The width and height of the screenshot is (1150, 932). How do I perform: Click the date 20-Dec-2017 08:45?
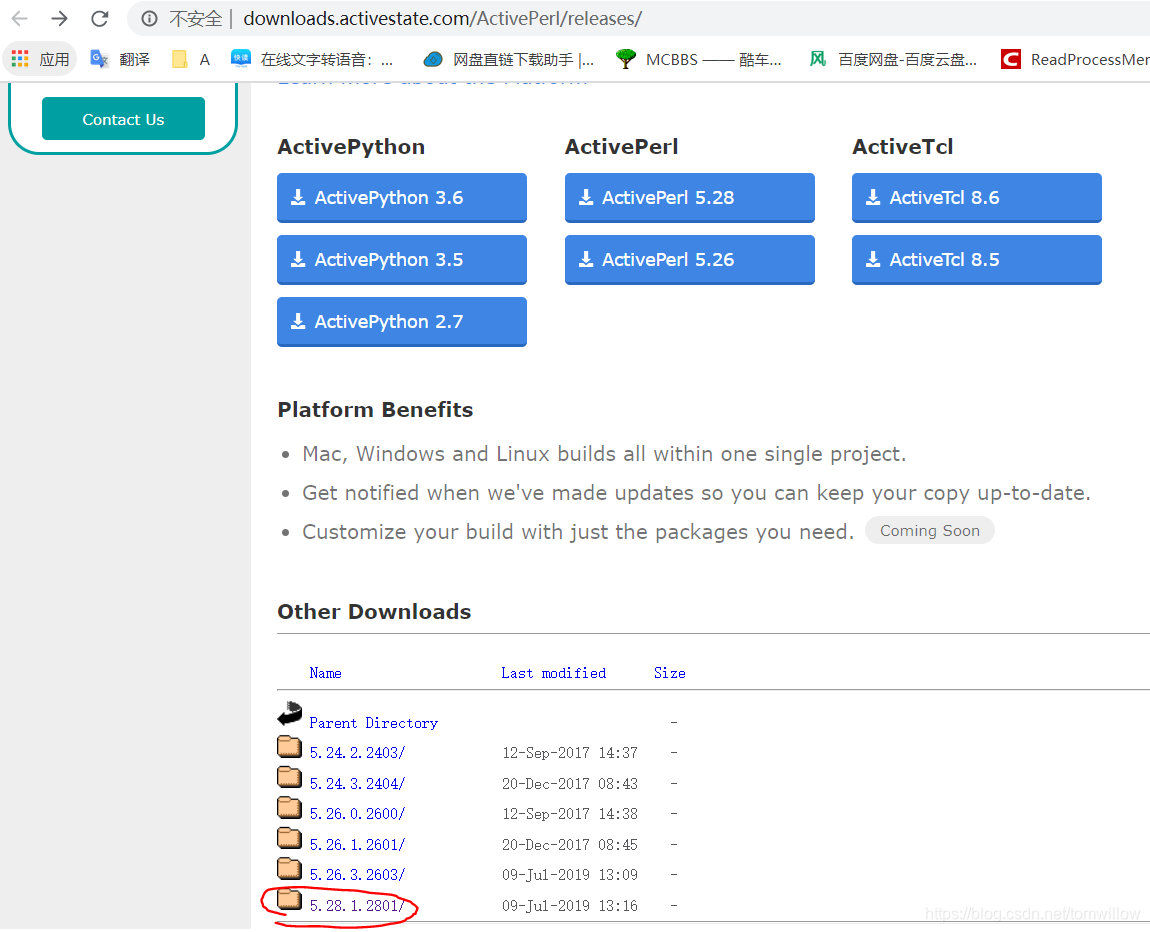(570, 845)
